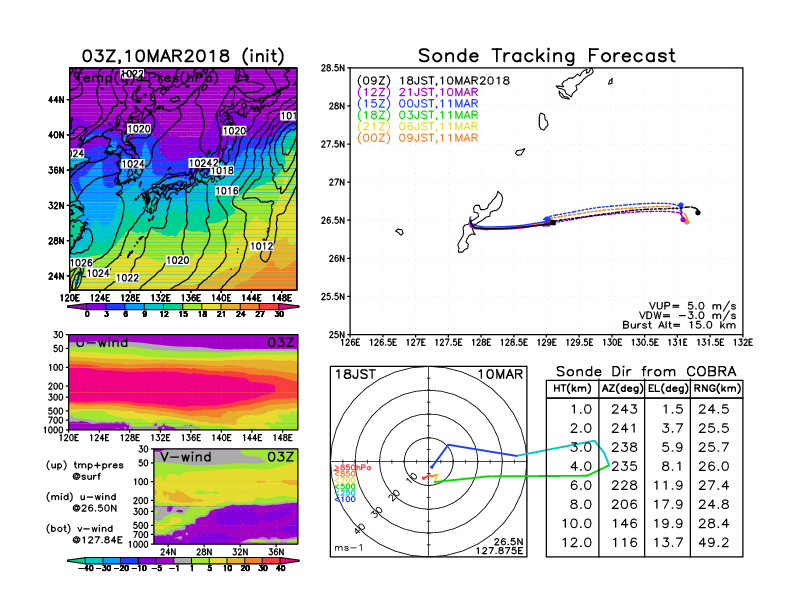Click the "@127.84E" longitude note
792x612 pixels.
click(97, 540)
